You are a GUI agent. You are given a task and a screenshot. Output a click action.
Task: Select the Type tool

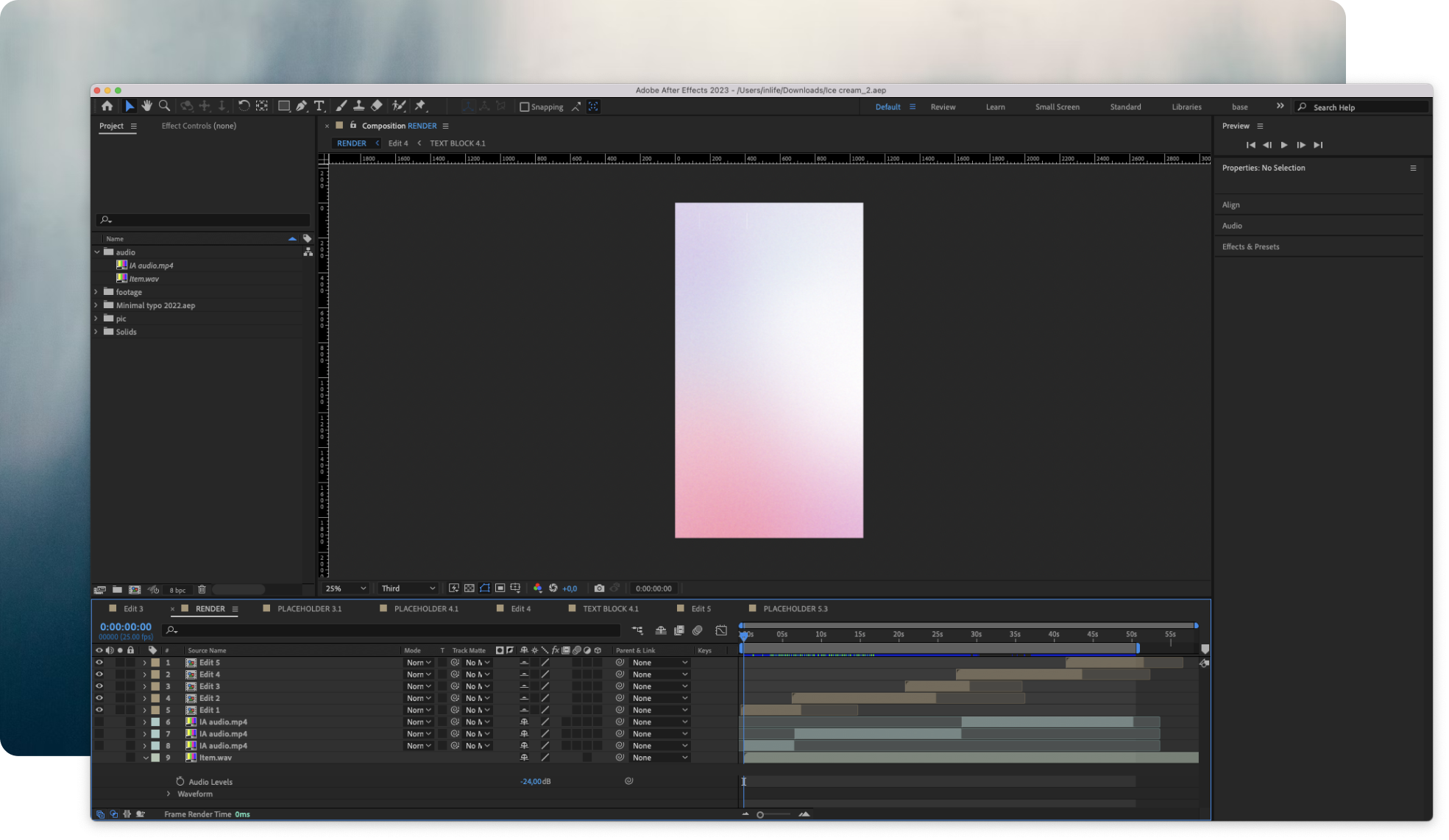[319, 106]
